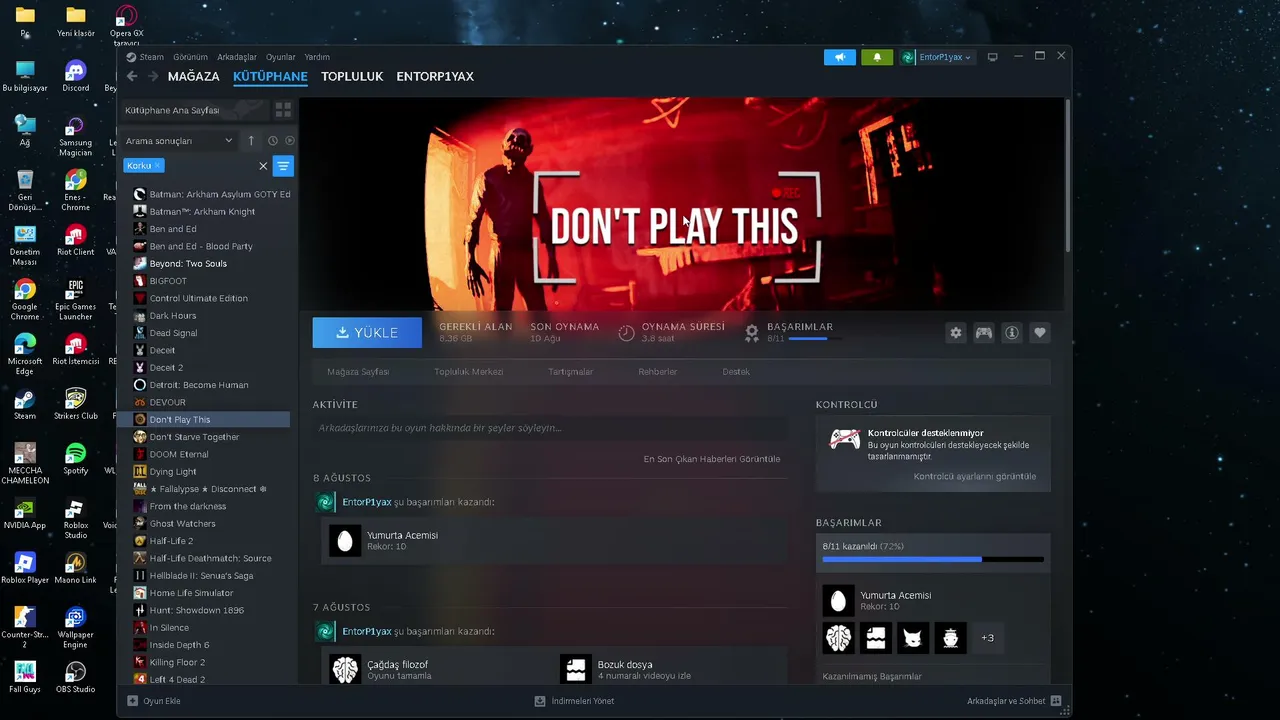Screen dimensions: 1280x720
Task: Open the Discord desktop shortcut
Action: click(75, 76)
